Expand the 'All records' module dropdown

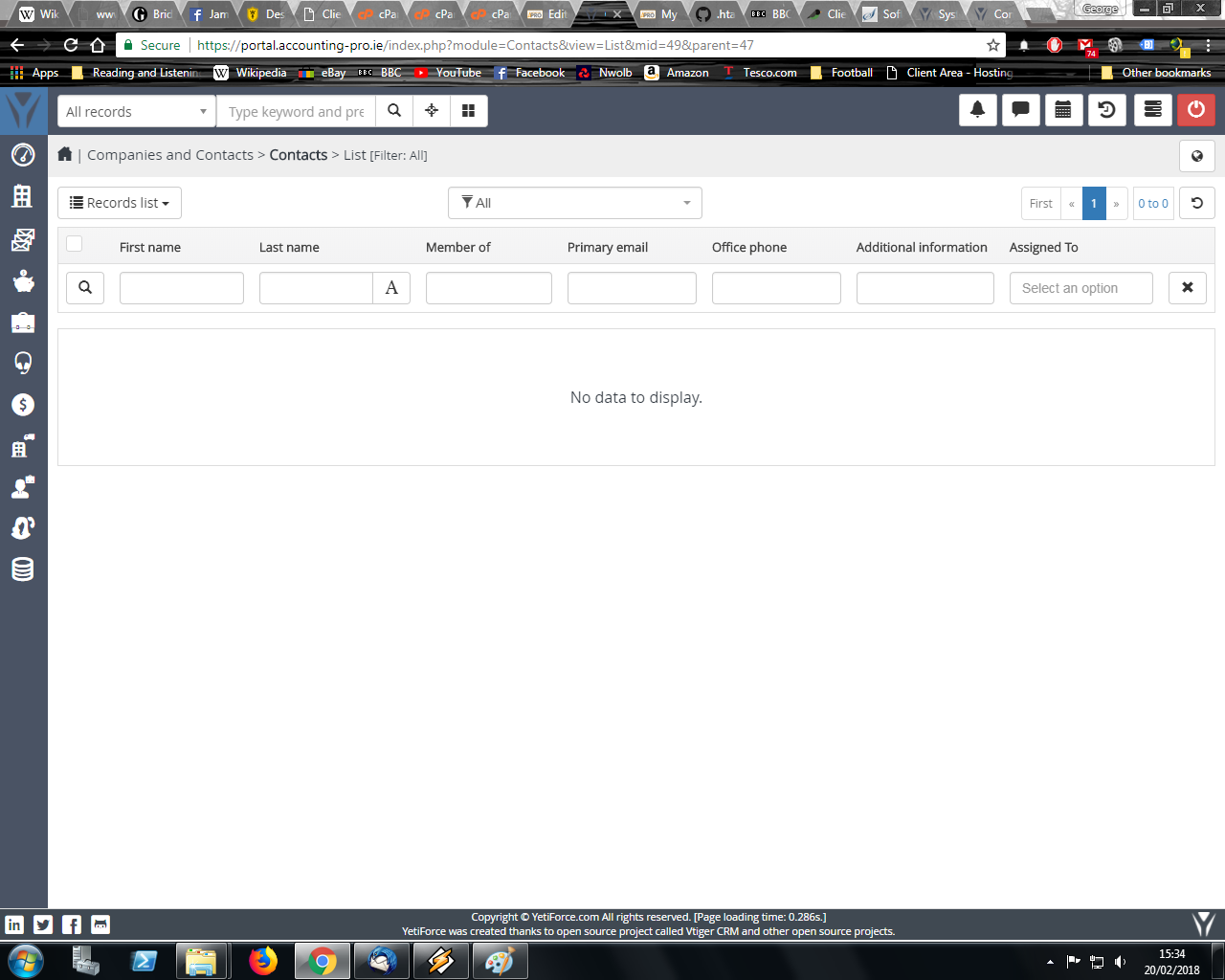point(137,111)
